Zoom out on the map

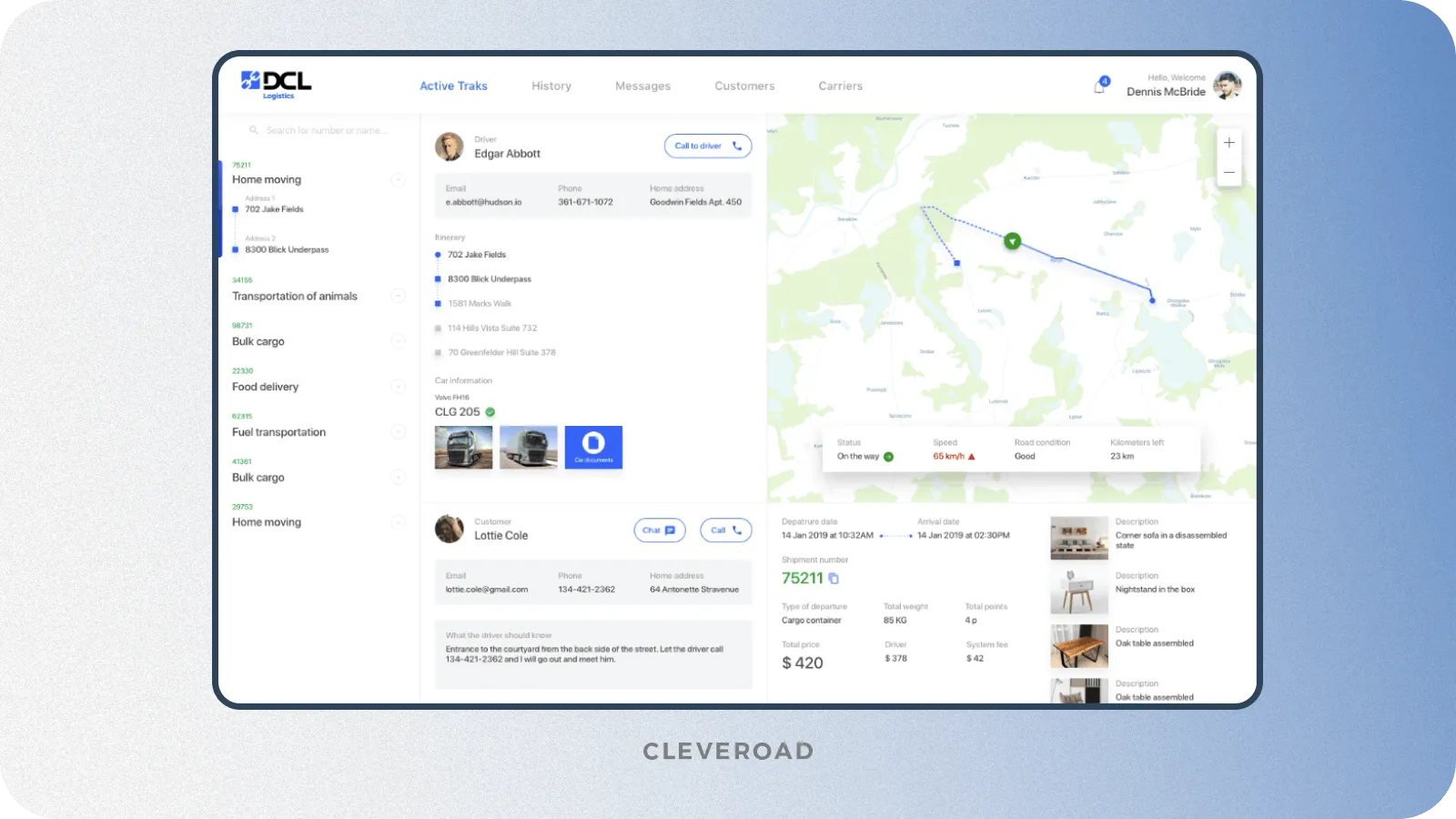coord(1229,172)
